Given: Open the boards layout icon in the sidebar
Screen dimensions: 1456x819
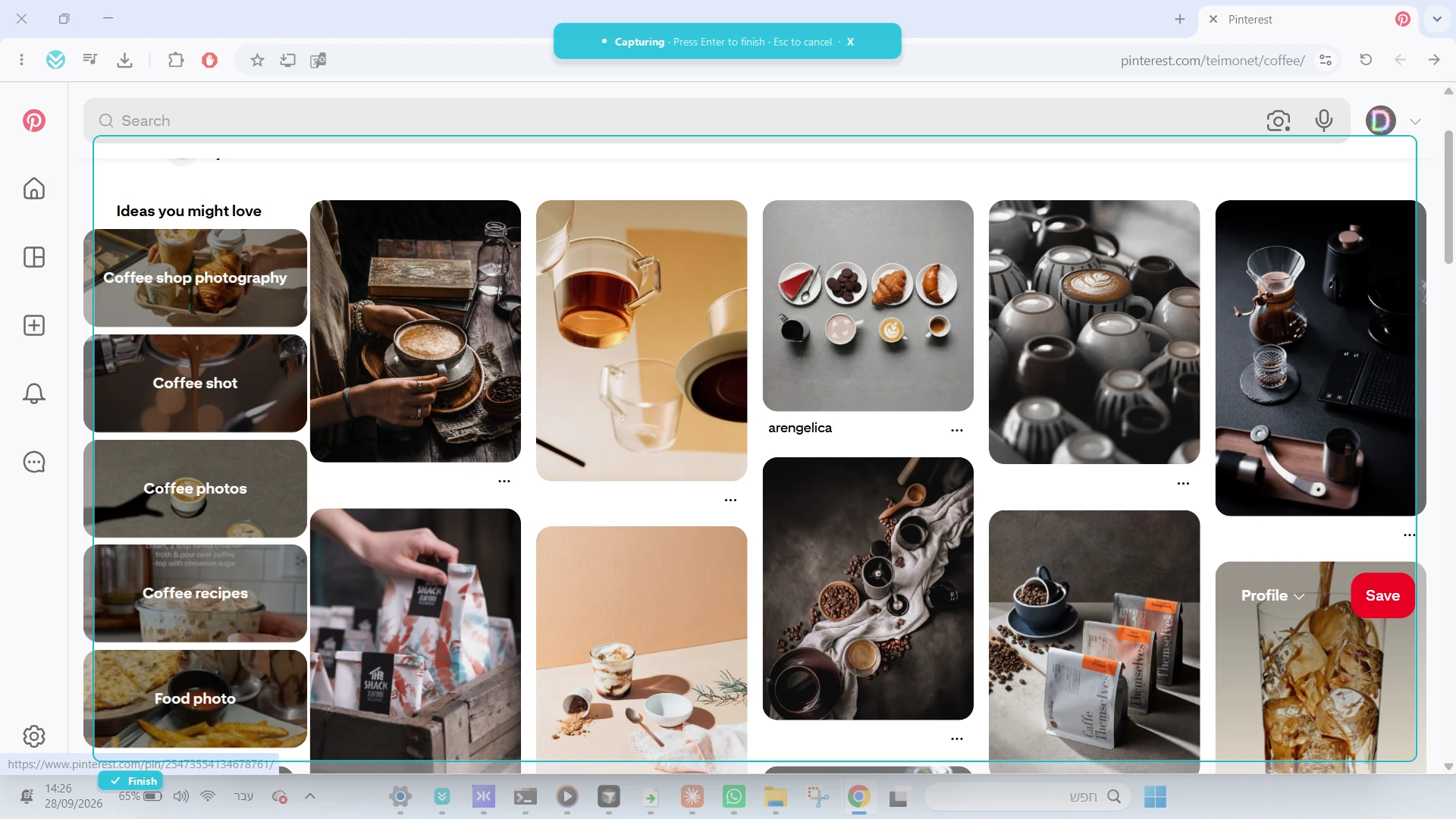Looking at the screenshot, I should 34,257.
